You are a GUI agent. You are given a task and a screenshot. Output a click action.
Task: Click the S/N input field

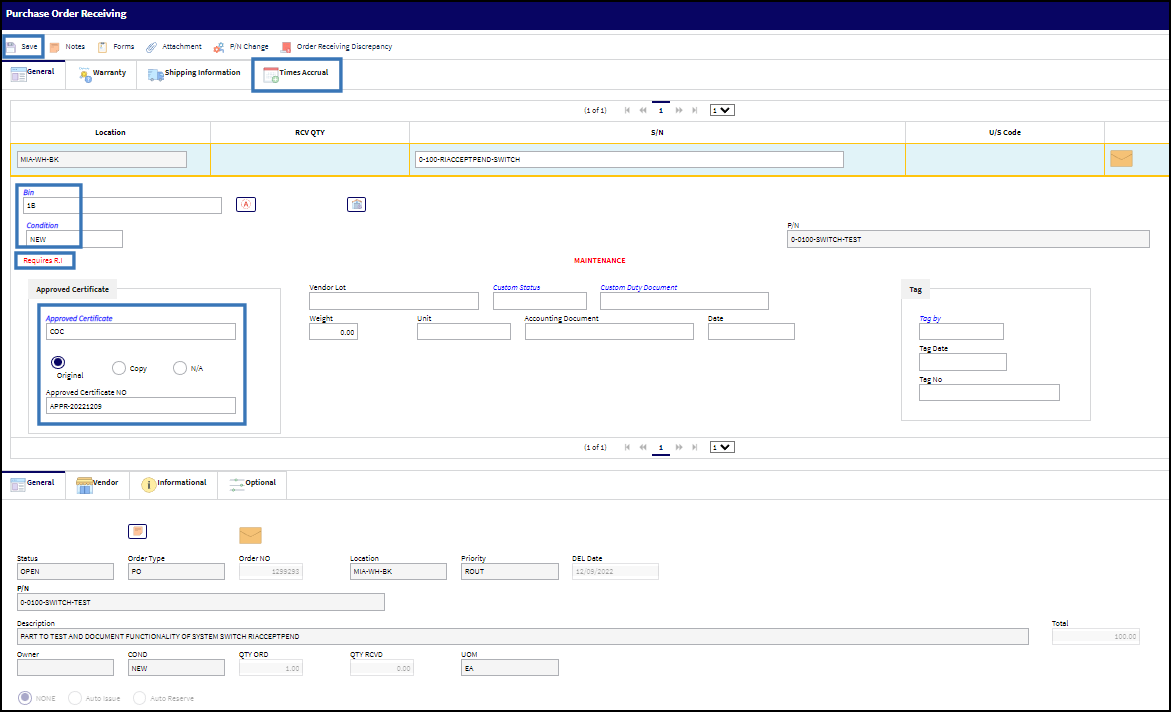point(630,159)
